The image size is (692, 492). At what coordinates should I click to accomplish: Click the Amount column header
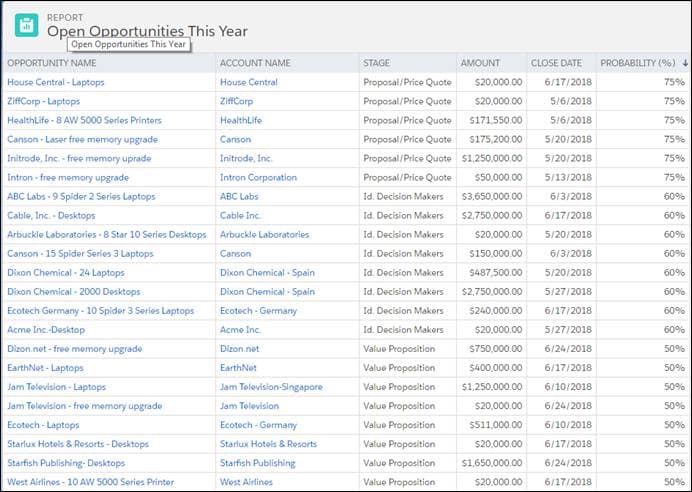[480, 63]
